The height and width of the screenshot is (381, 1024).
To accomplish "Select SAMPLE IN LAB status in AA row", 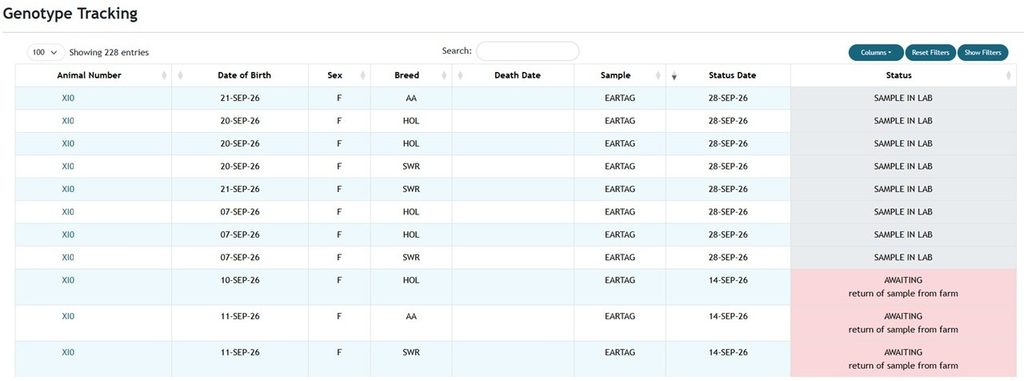I will click(903, 98).
